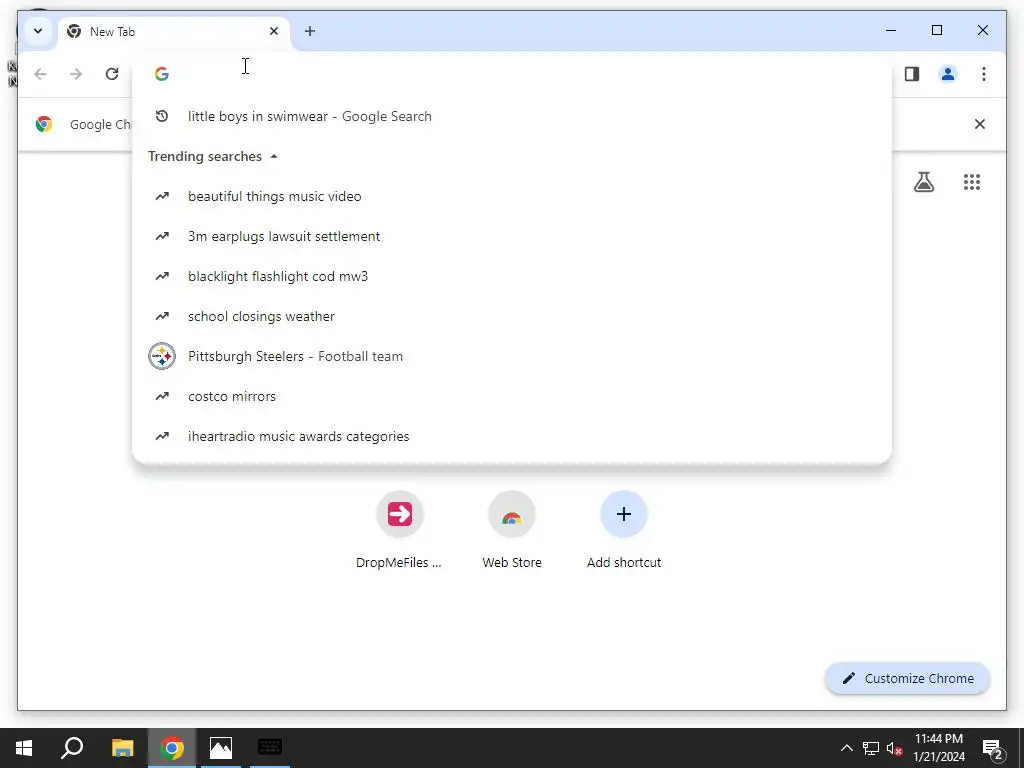The image size is (1024, 768).
Task: Open the Google apps grid
Action: 972,182
